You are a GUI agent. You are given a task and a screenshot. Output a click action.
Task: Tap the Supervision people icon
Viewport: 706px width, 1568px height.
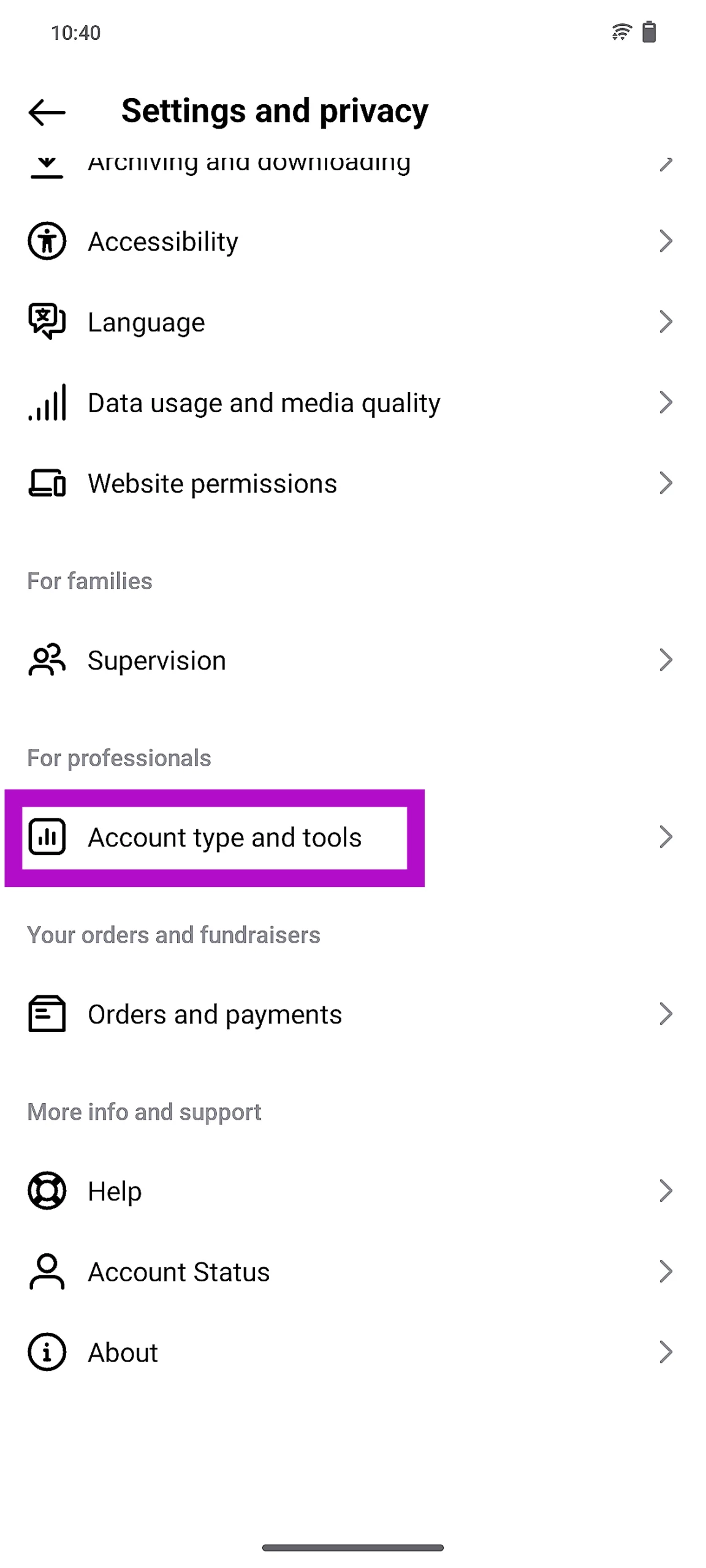47,660
